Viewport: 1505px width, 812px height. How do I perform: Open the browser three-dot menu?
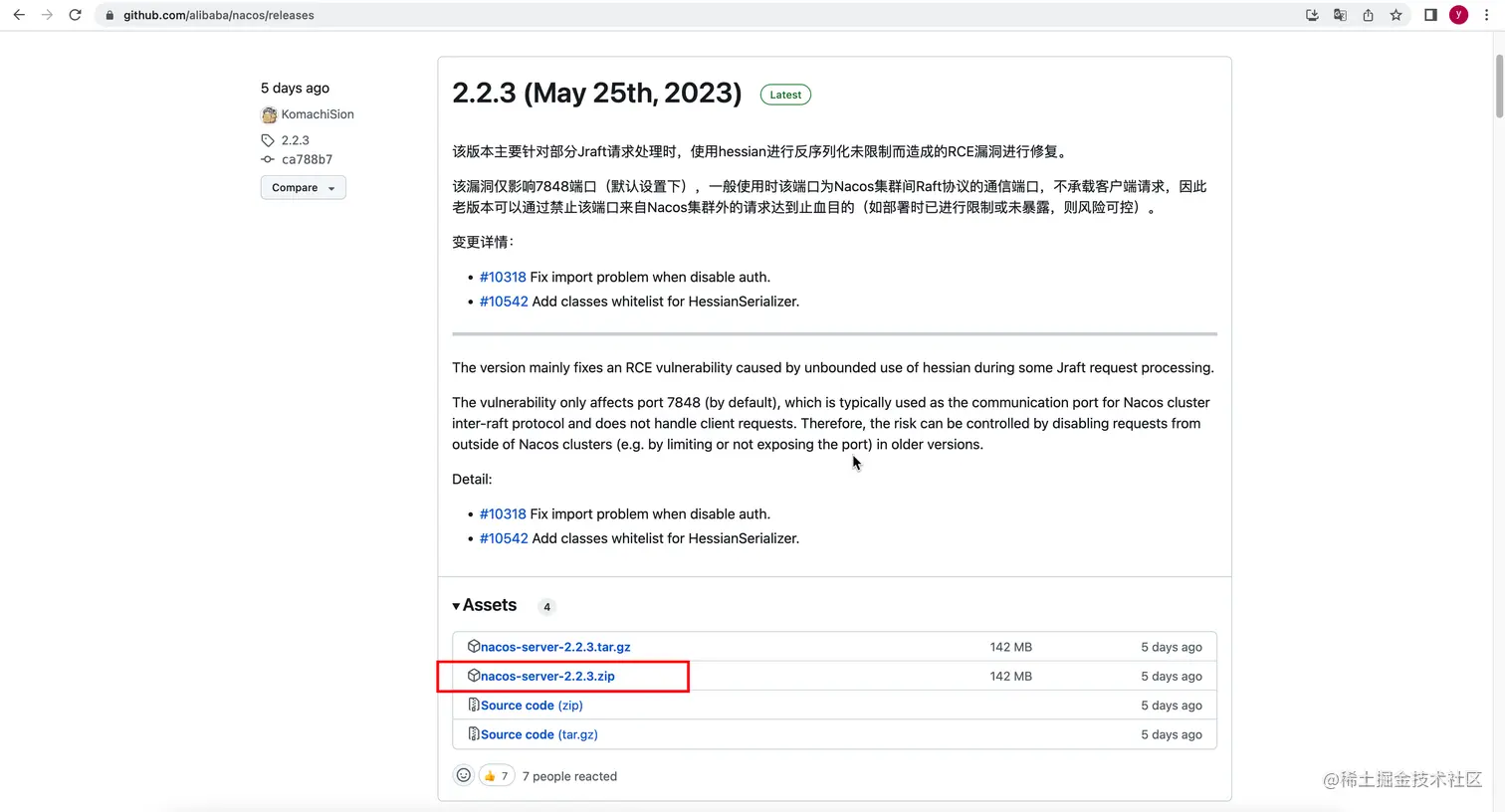[1486, 15]
